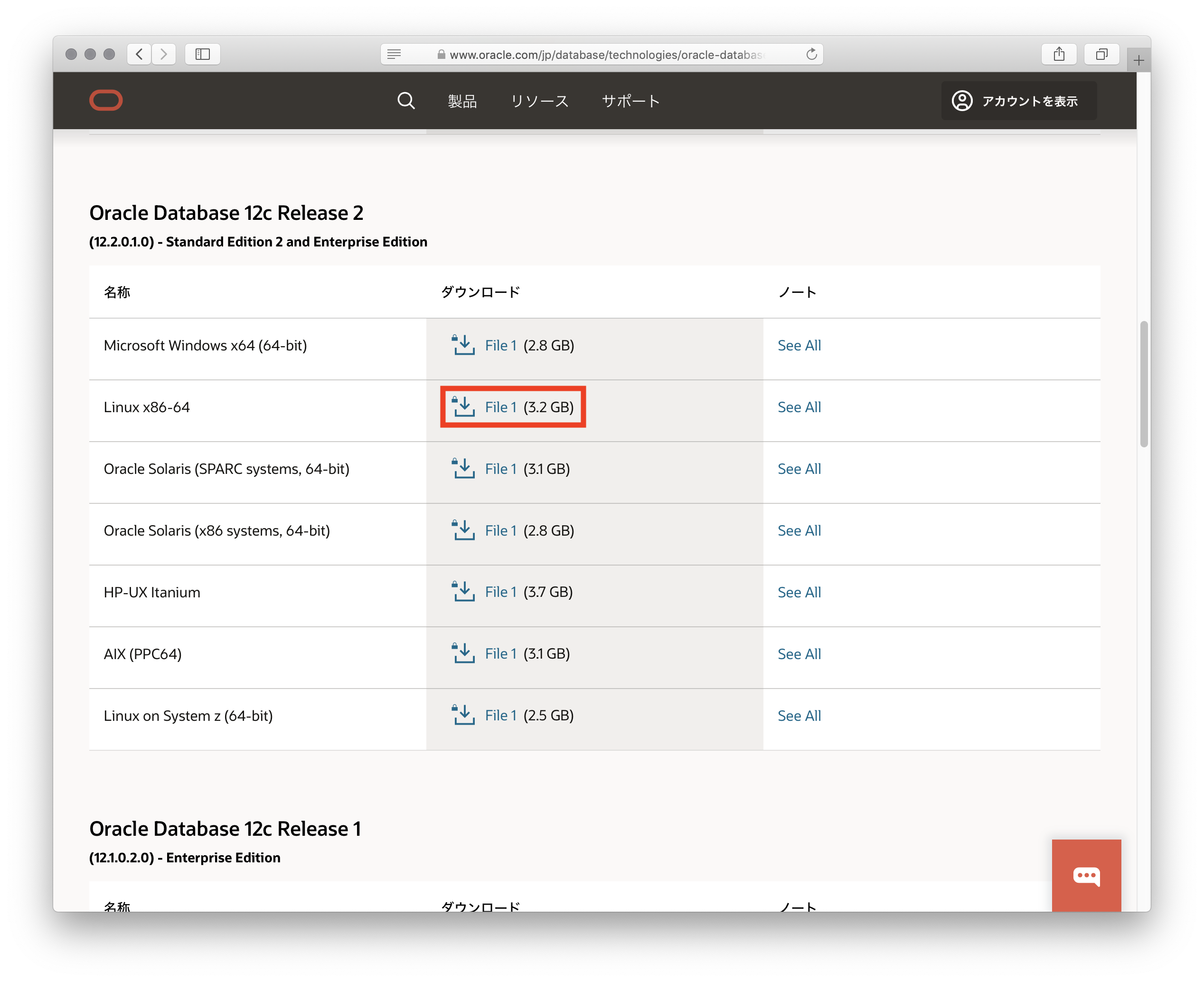Click the account avatar icon

[962, 101]
